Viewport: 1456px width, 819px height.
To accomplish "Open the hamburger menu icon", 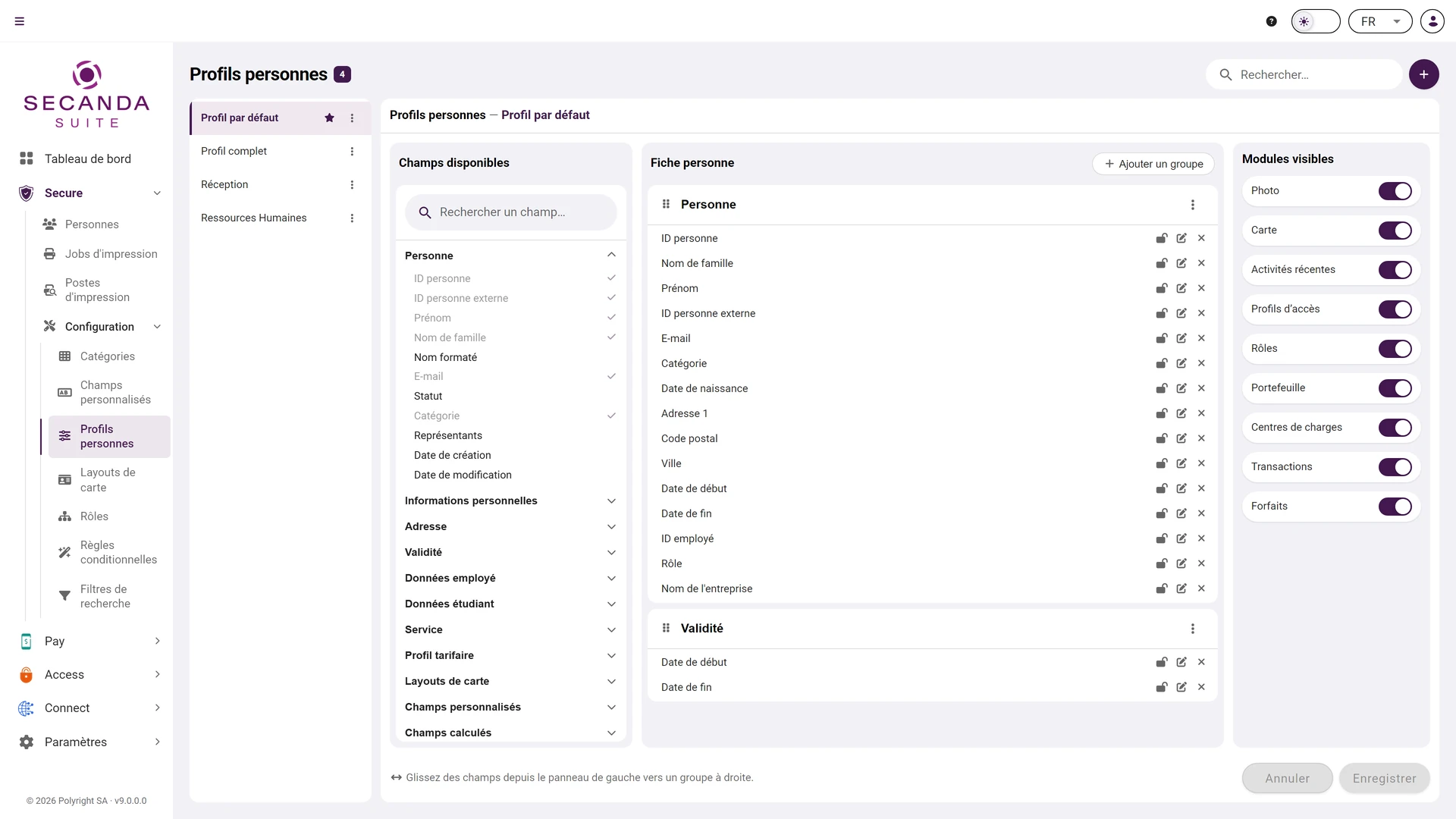I will [20, 21].
